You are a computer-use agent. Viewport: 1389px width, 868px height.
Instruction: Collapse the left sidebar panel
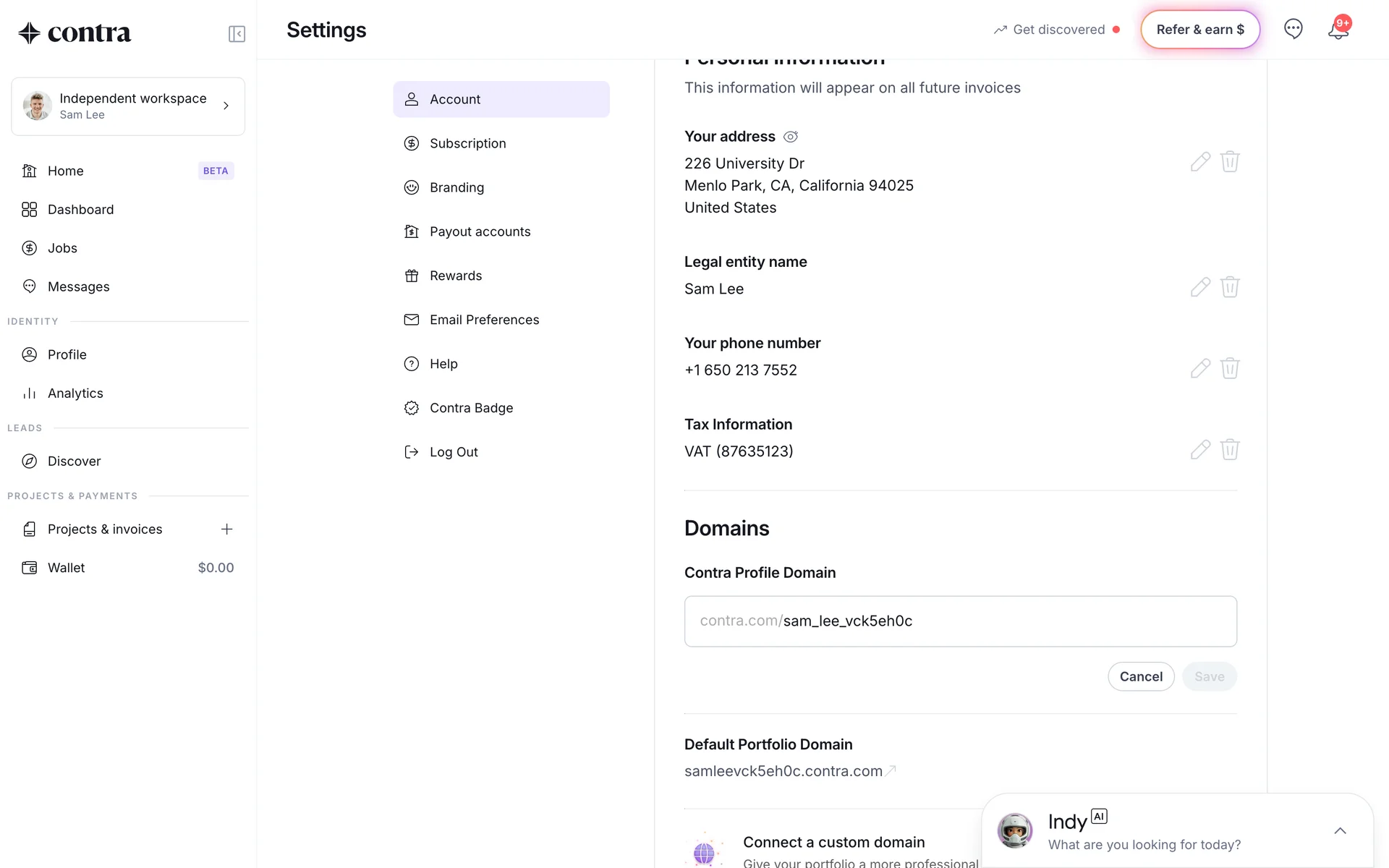click(237, 34)
